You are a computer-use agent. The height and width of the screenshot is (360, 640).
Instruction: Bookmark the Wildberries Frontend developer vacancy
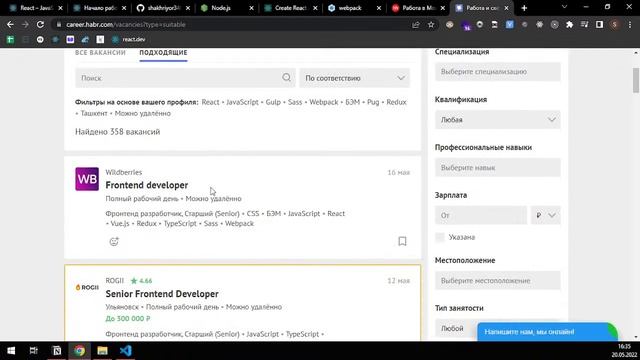tap(402, 241)
